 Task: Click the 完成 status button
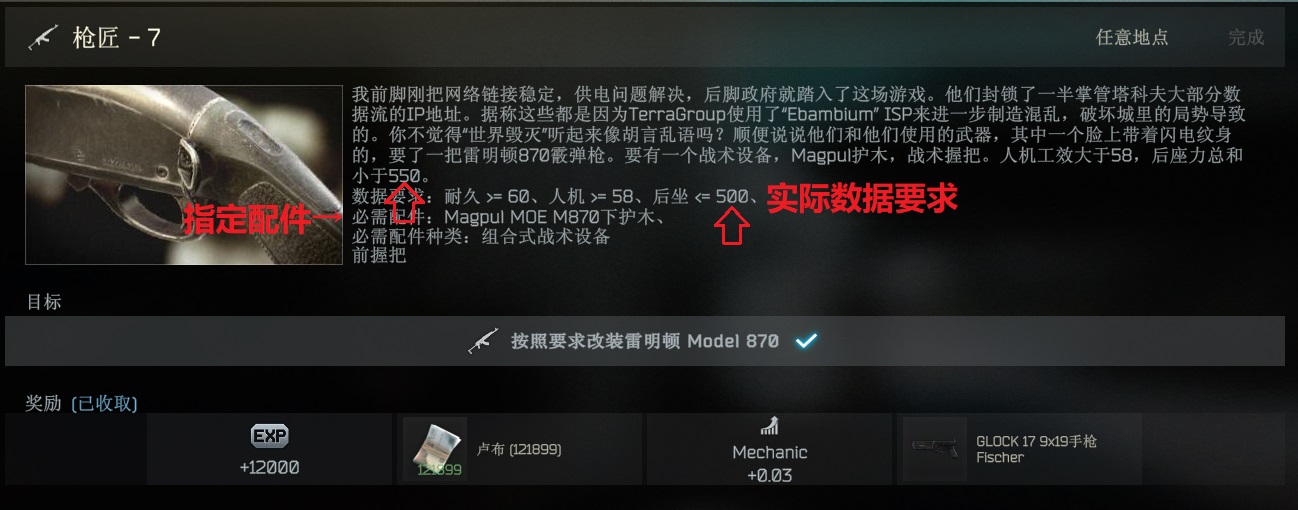click(x=1246, y=38)
